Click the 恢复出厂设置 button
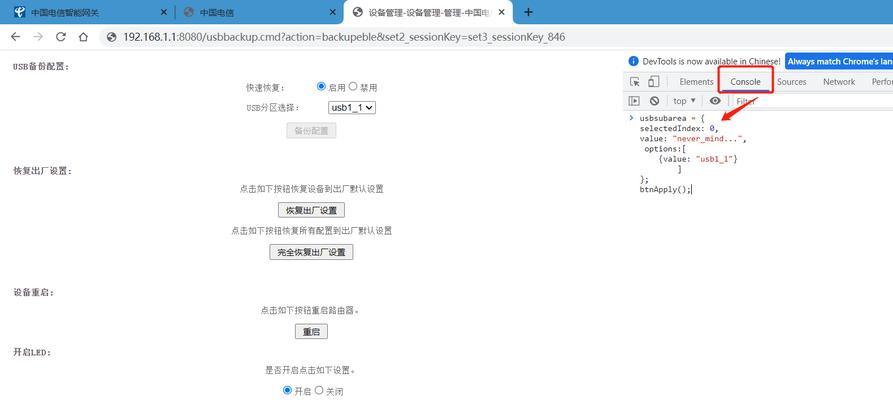Image resolution: width=893 pixels, height=400 pixels. 311,210
